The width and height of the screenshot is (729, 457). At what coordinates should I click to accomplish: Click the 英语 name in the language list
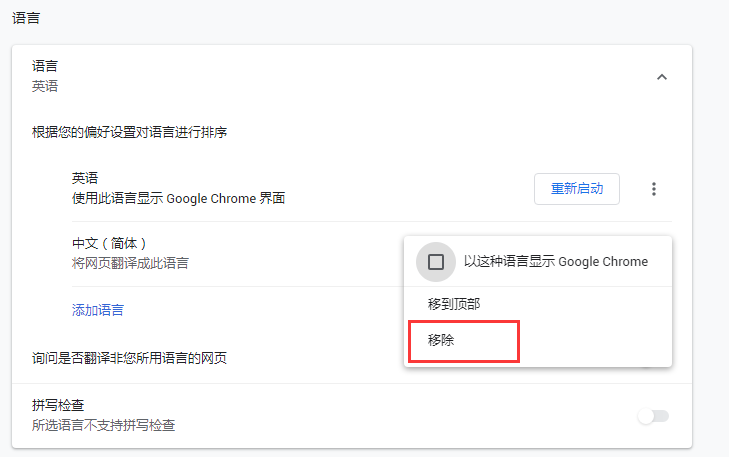pos(85,178)
